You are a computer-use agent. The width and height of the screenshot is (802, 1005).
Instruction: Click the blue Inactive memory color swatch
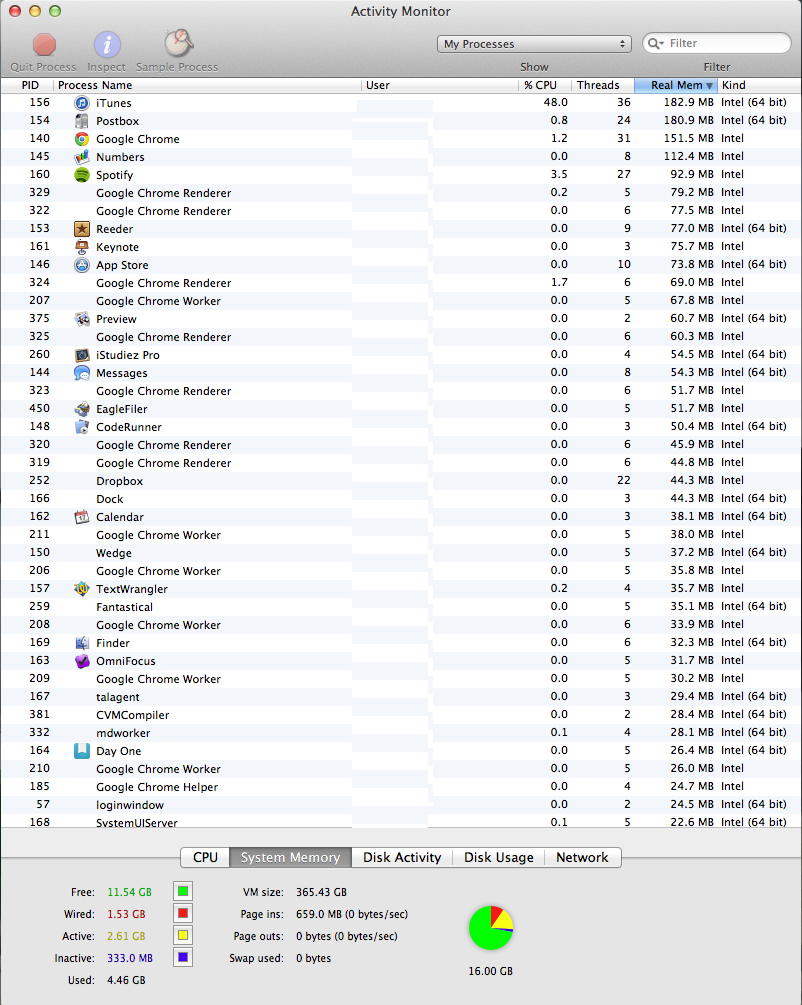[183, 958]
